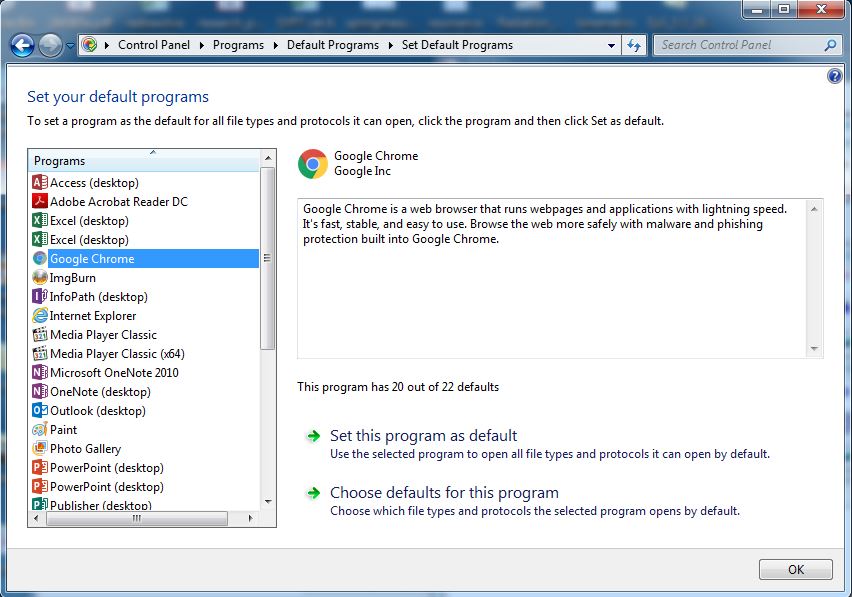Go back with the blue Back arrow
The image size is (852, 597).
[22, 46]
